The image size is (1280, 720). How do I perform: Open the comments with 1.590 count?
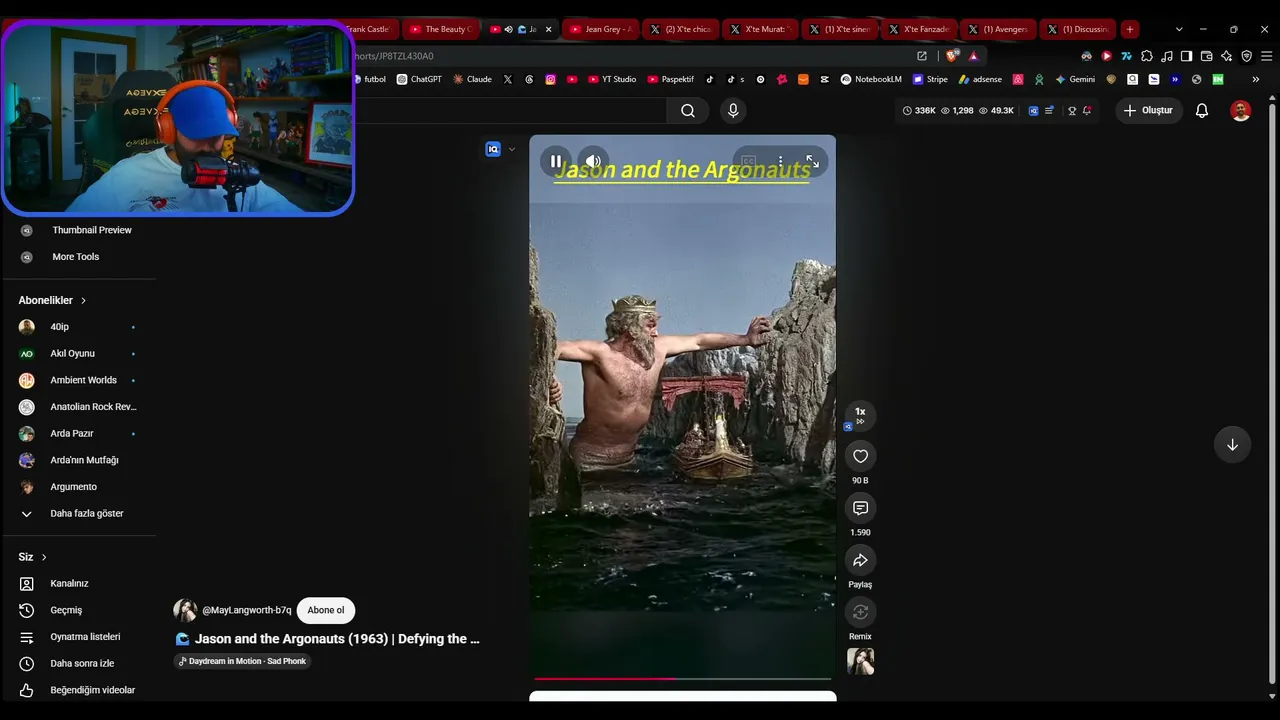(x=860, y=508)
